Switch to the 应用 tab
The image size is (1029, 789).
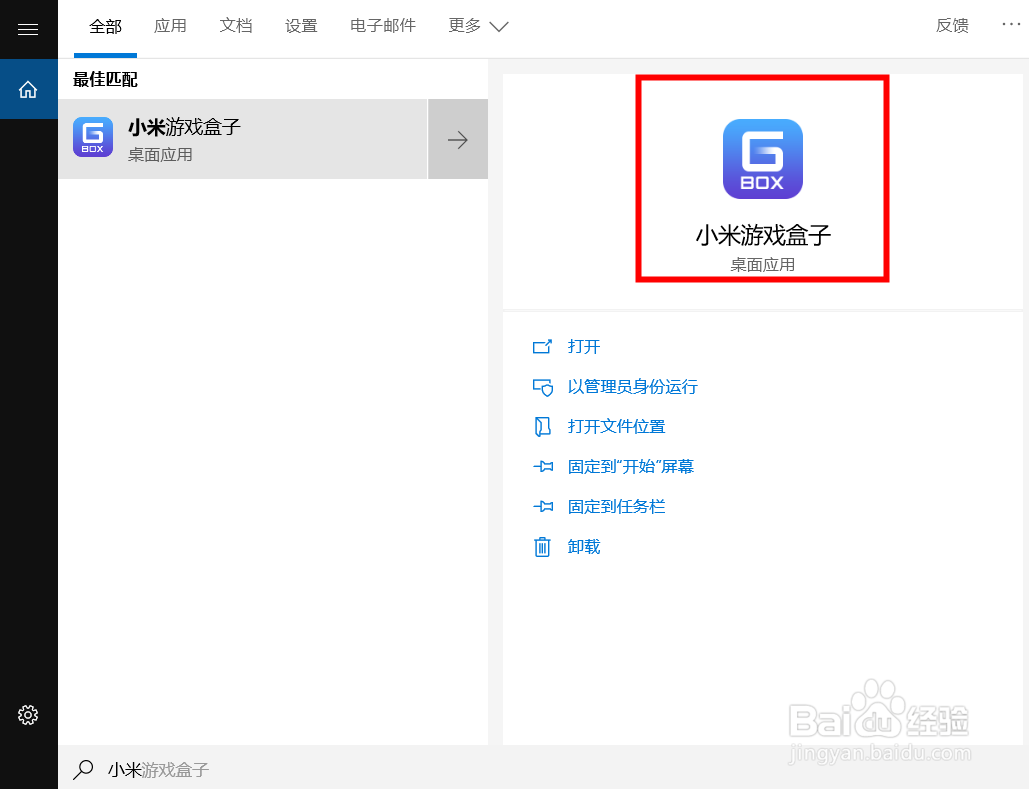pos(171,26)
